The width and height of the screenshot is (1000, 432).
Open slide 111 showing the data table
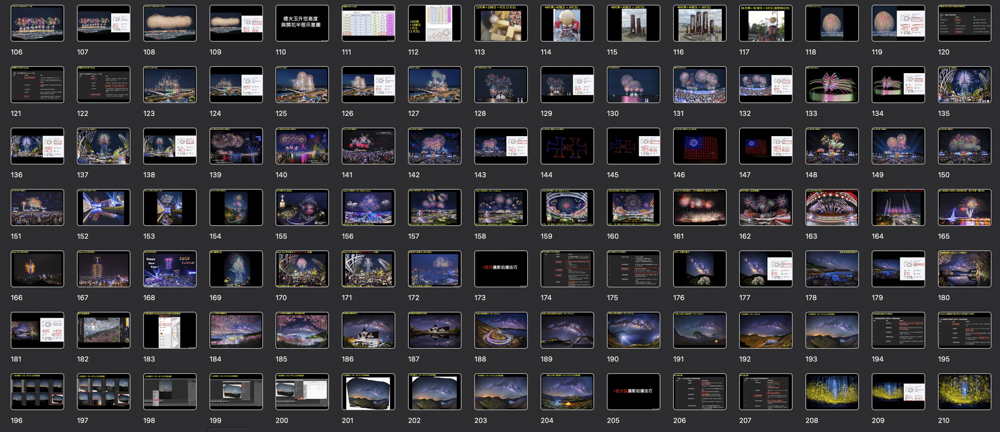coord(368,24)
